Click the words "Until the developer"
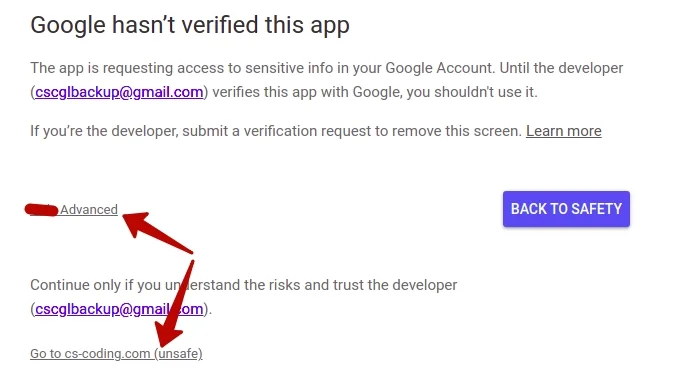Viewport: 684px width, 392px height. [x=561, y=68]
